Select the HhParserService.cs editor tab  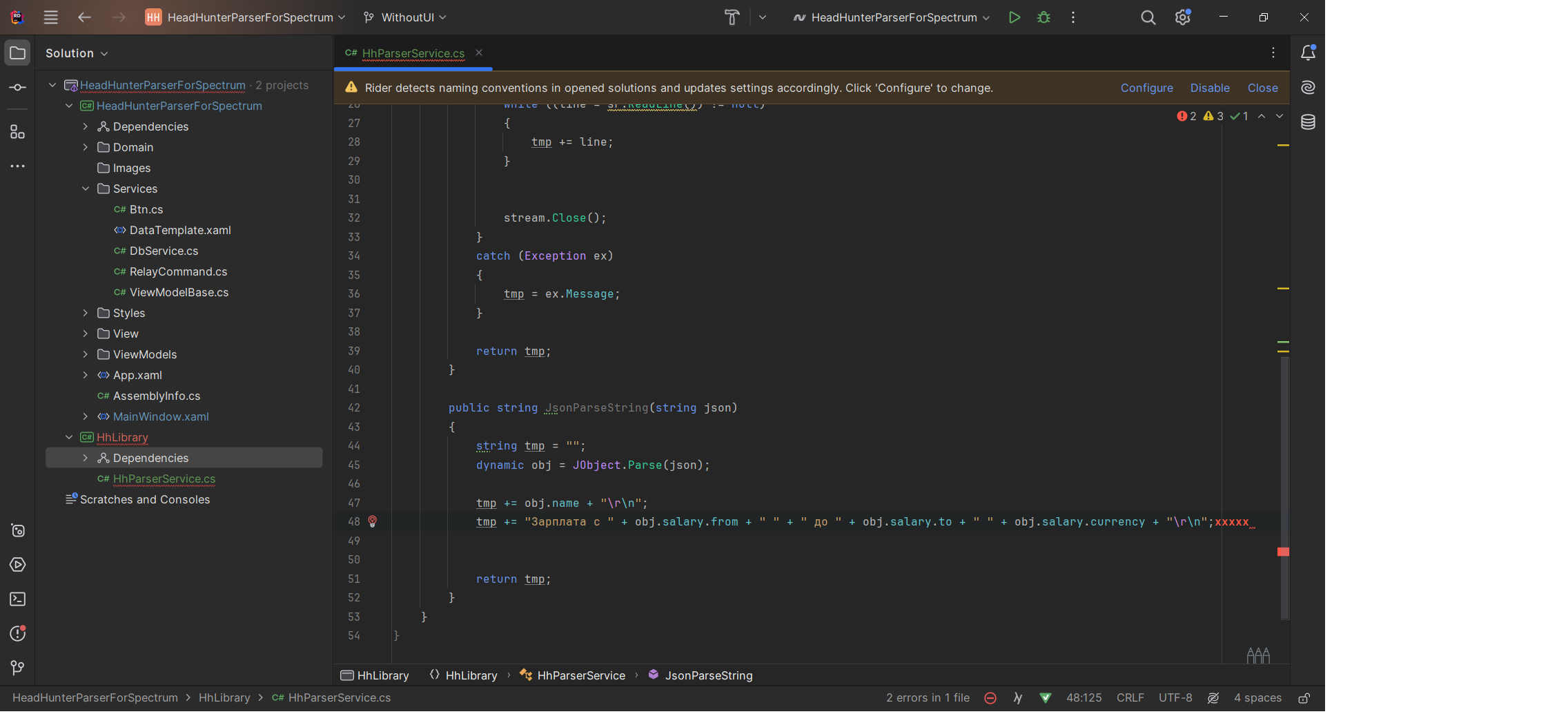413,53
